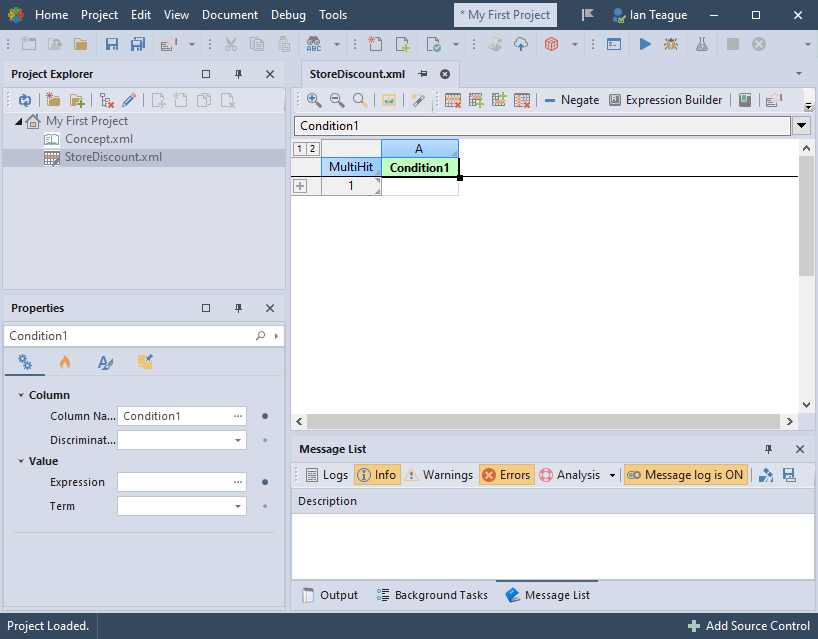Open the Term dropdown in Properties

pos(238,506)
